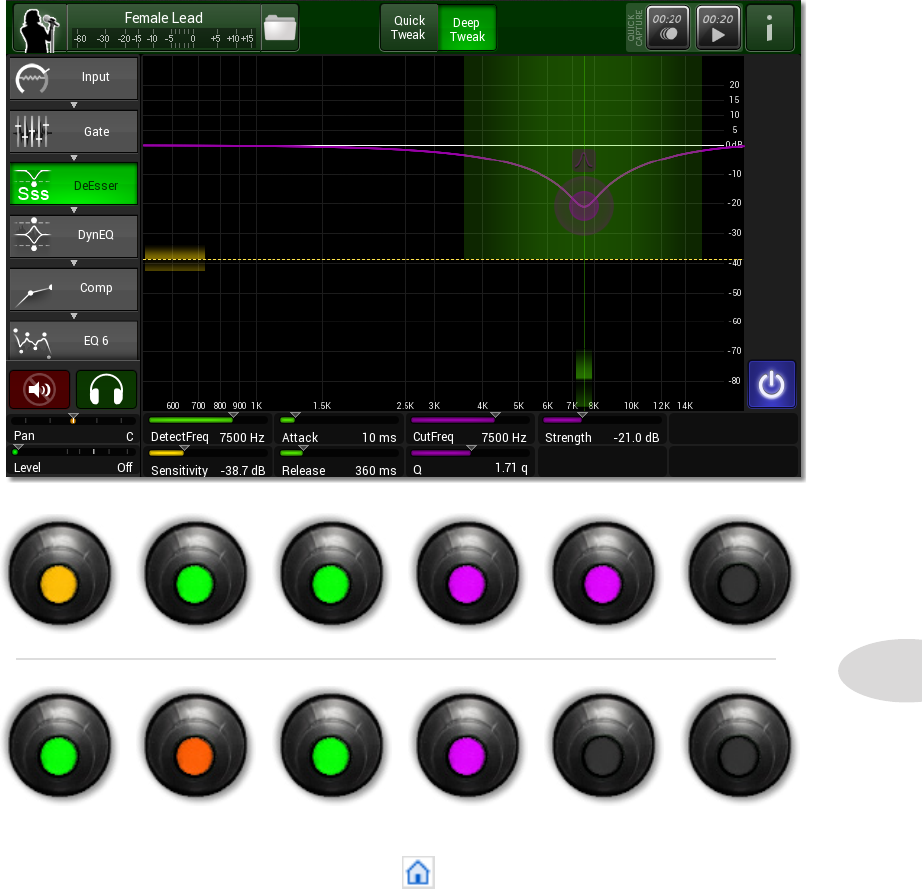Click the first green top-row knob

(195, 573)
